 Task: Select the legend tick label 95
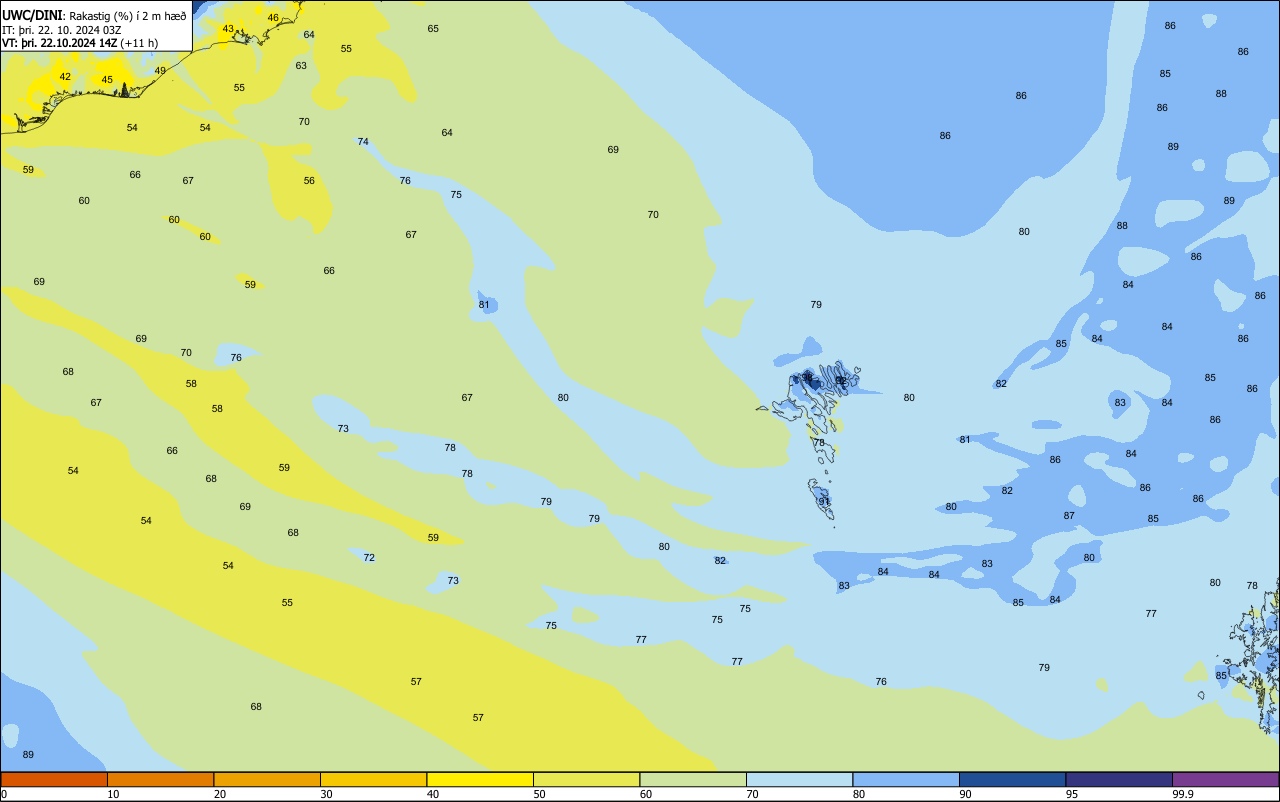coord(1071,794)
